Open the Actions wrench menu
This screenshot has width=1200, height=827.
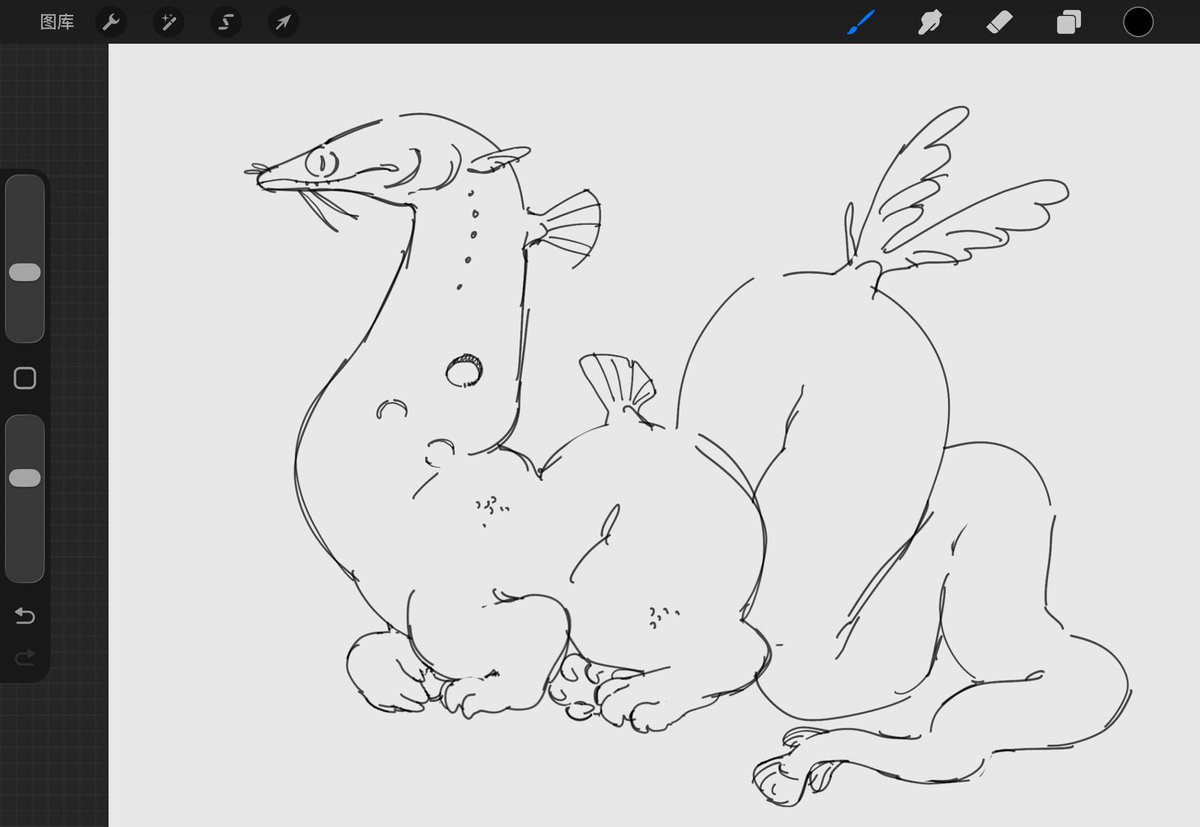point(111,22)
